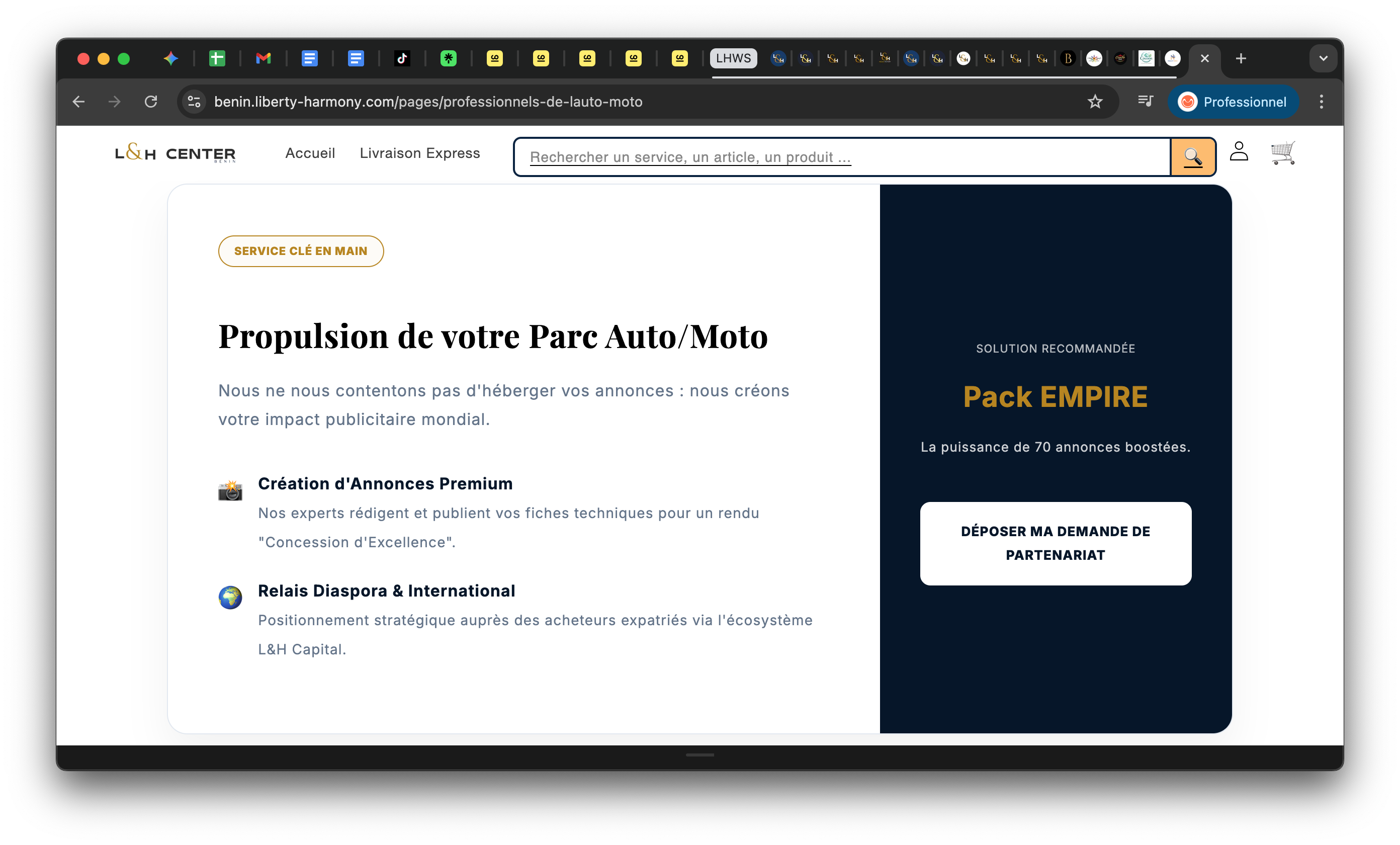
Task: Open the Livraison Express link
Action: [x=419, y=153]
